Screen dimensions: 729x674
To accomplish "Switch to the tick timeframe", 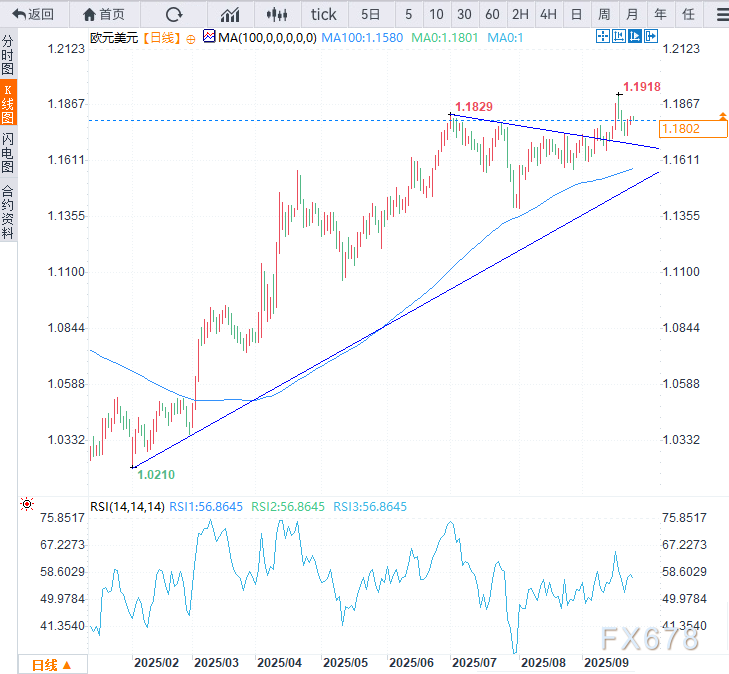I will point(324,14).
